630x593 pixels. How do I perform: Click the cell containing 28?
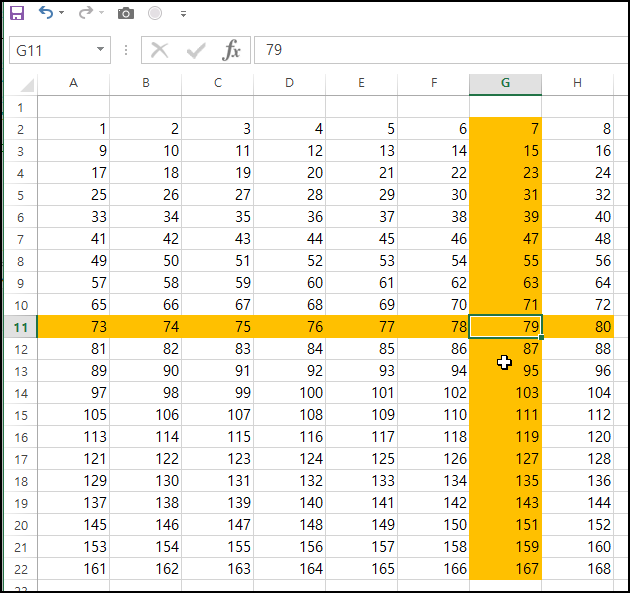point(289,195)
